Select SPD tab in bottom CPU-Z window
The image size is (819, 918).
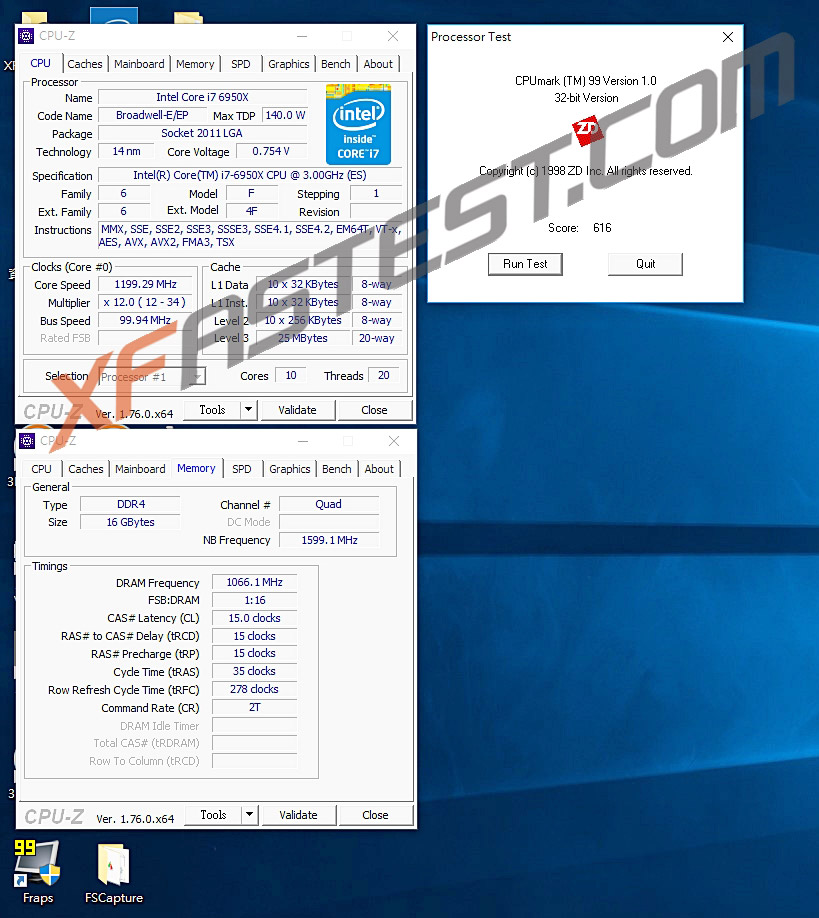(x=242, y=469)
